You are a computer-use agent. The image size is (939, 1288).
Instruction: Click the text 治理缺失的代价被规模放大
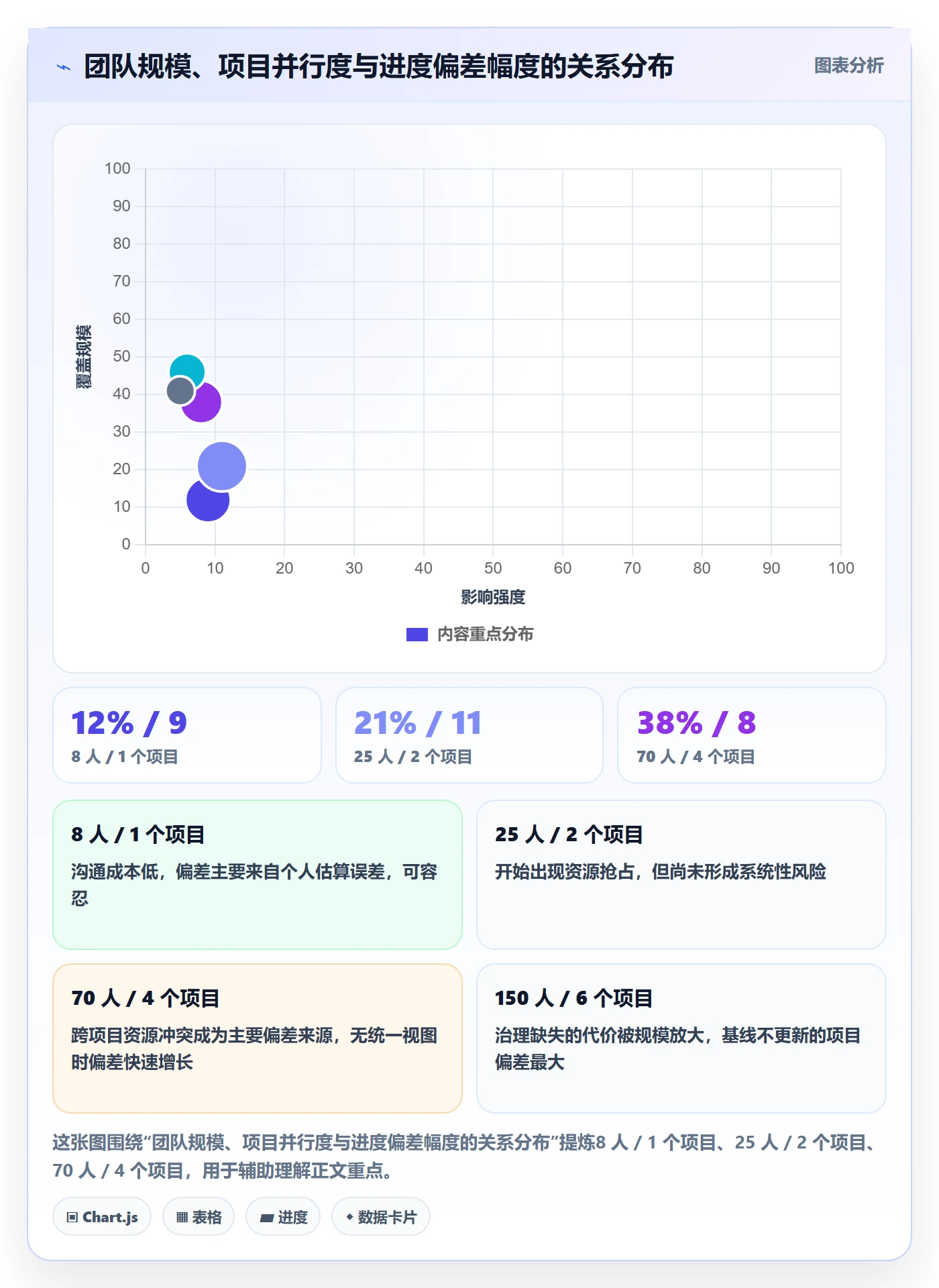(600, 1035)
